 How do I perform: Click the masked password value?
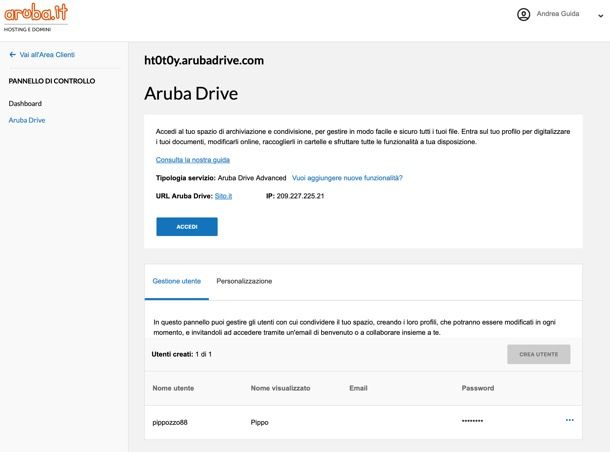pyautogui.click(x=472, y=421)
